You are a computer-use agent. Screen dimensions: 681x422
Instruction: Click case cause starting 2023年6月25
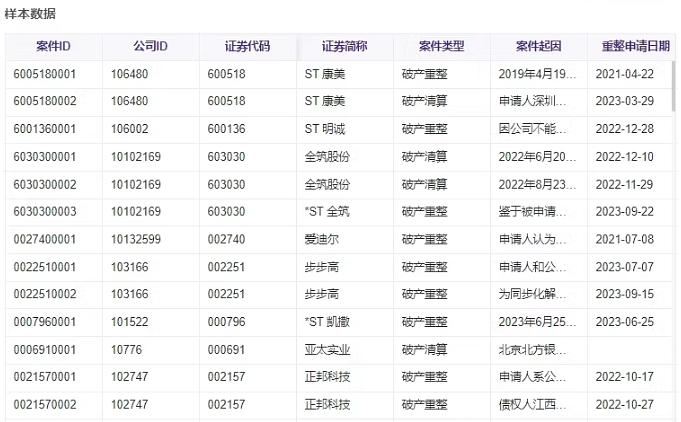point(537,322)
